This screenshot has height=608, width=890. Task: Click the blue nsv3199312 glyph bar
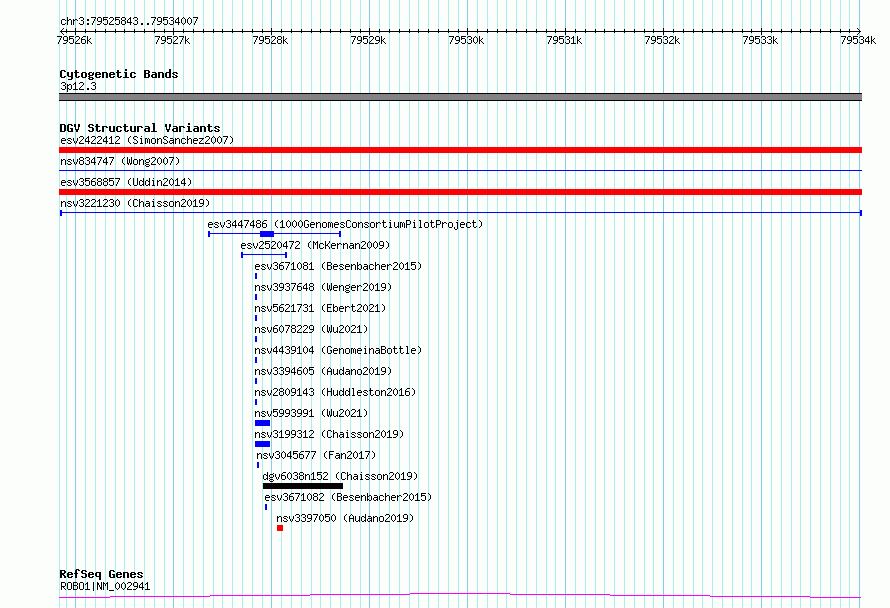tap(262, 444)
